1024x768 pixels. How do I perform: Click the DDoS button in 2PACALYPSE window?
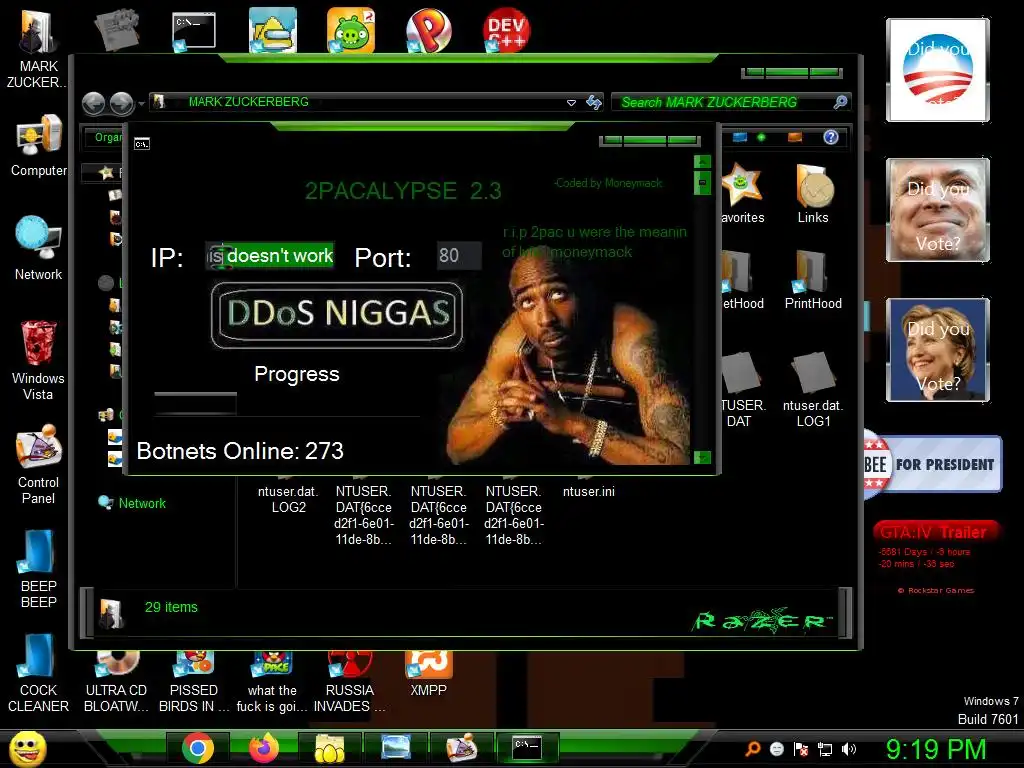tap(337, 315)
